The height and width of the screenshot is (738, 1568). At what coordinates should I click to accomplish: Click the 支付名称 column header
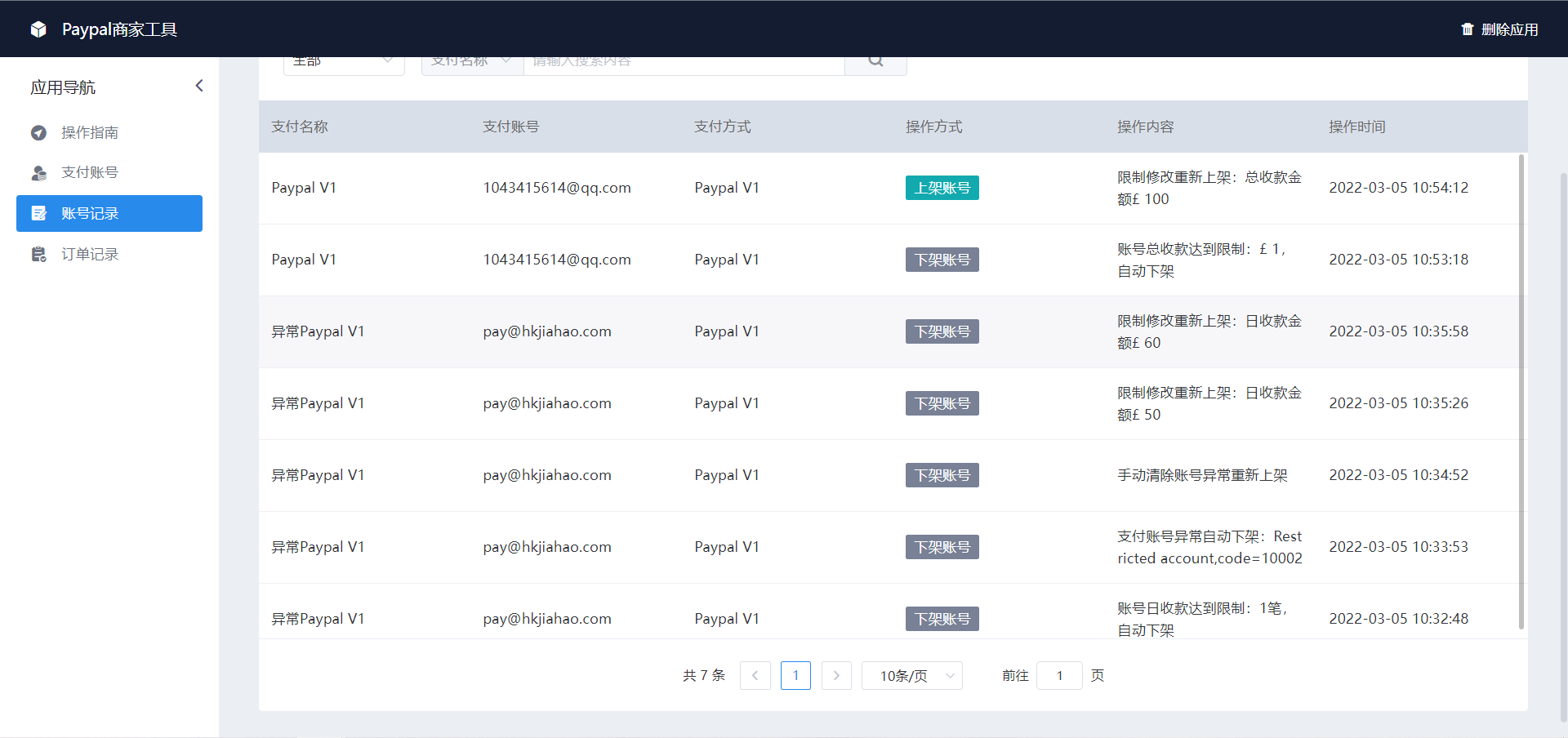(300, 127)
